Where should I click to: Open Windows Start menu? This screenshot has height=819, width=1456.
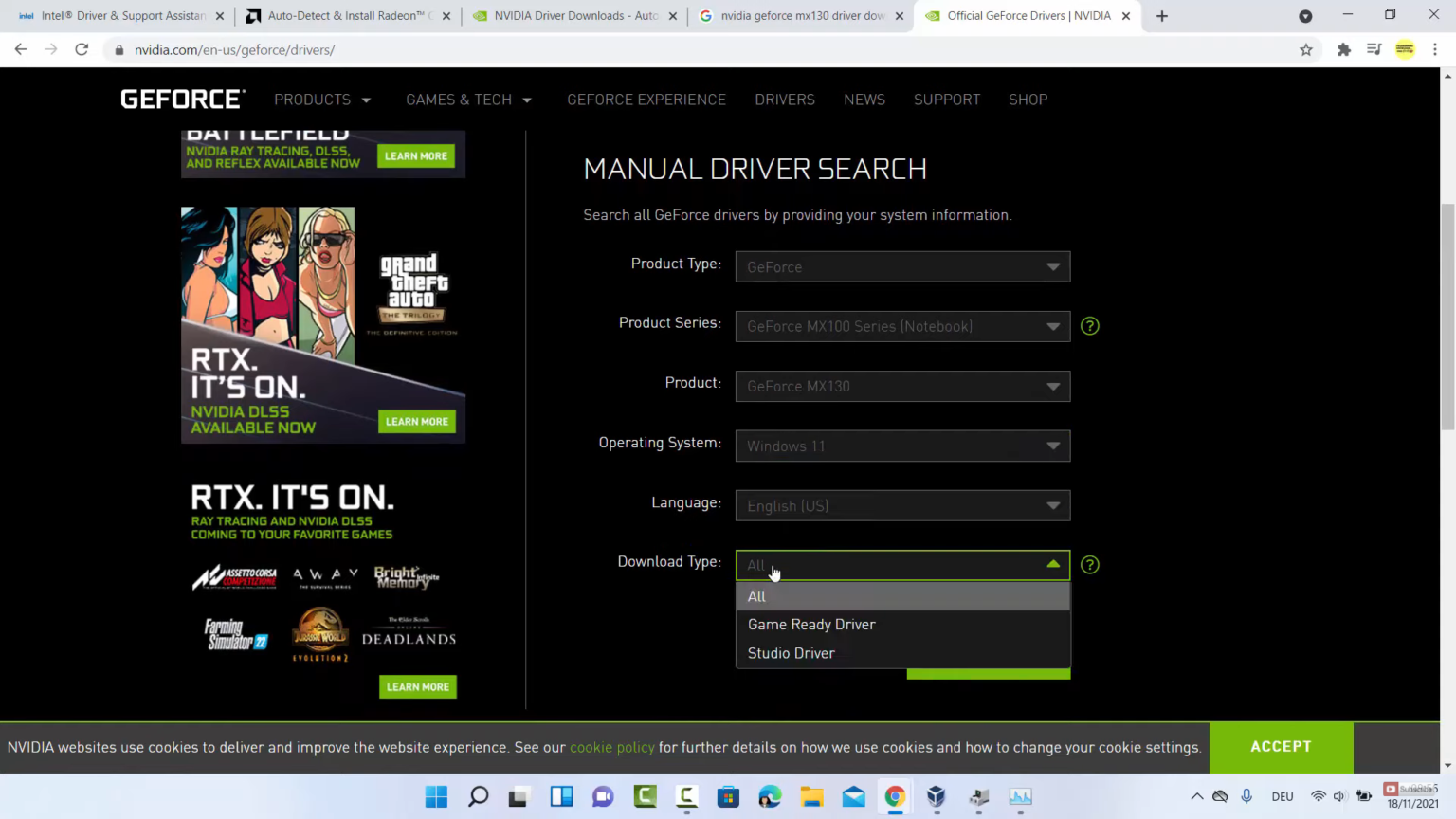(436, 796)
